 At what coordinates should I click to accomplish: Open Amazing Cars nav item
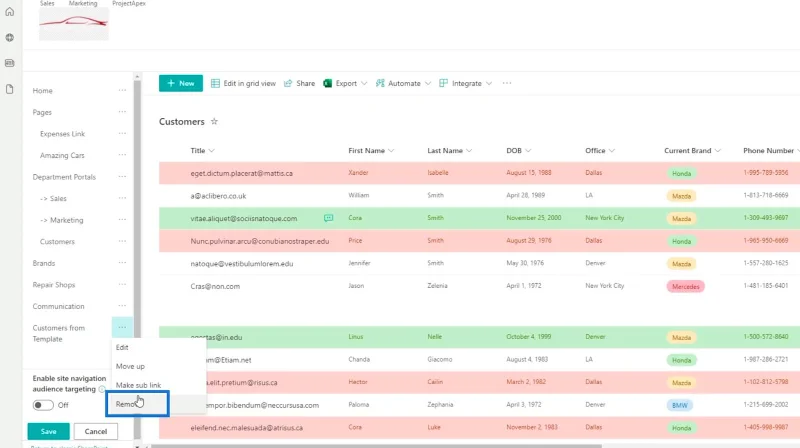pyautogui.click(x=62, y=155)
